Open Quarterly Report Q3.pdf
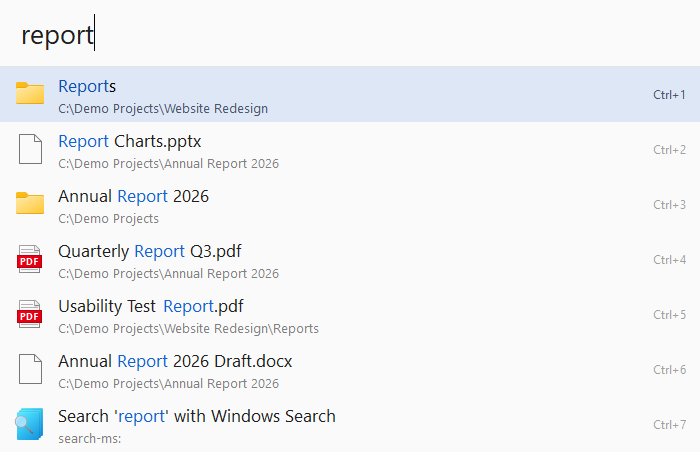The width and height of the screenshot is (700, 452). coord(350,259)
